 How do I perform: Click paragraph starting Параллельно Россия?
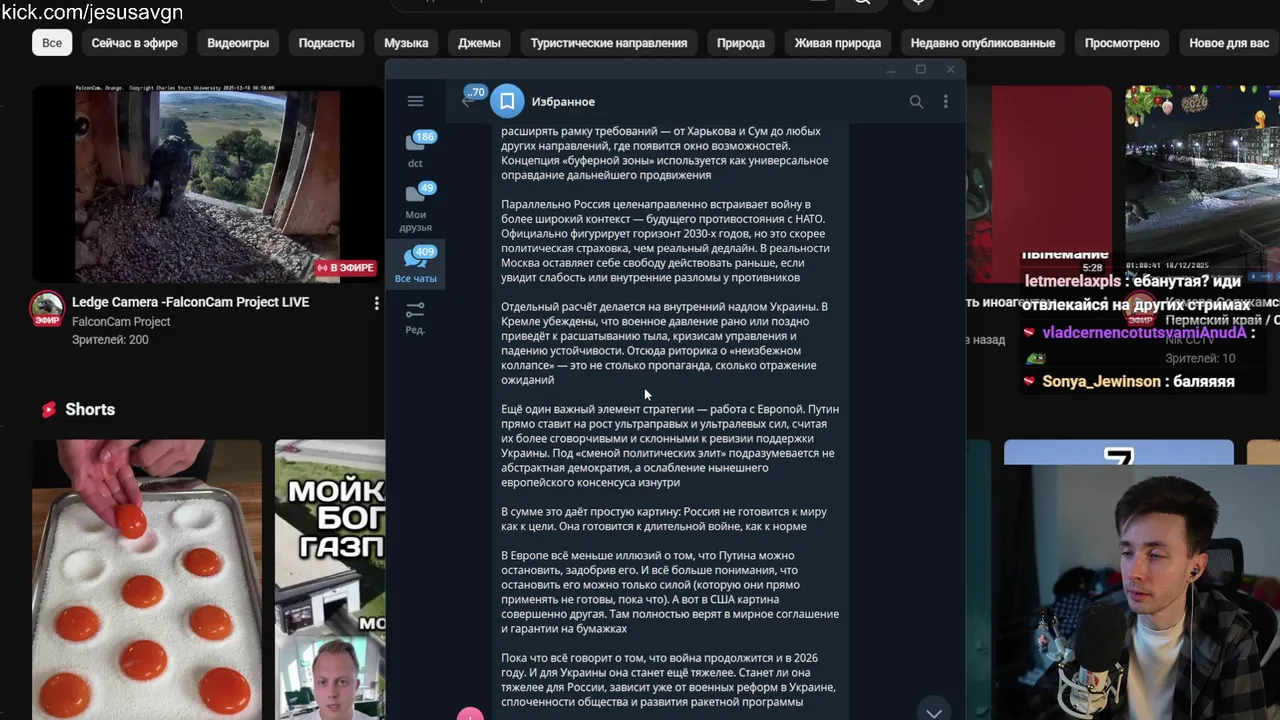coord(665,241)
